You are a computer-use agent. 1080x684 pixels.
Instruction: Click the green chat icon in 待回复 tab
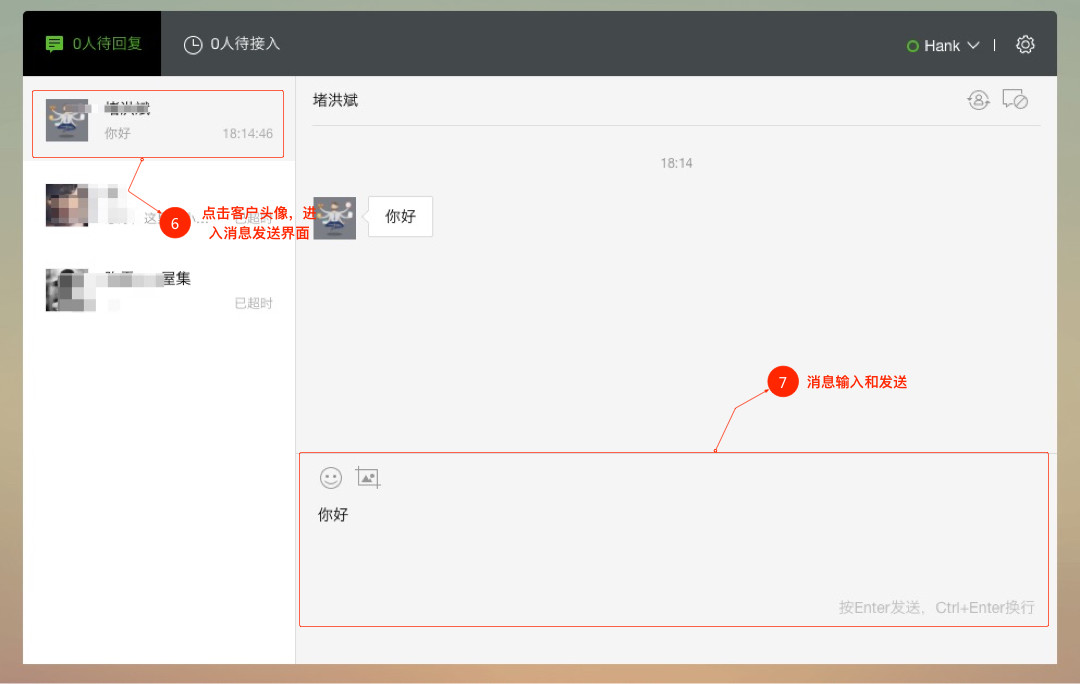54,44
